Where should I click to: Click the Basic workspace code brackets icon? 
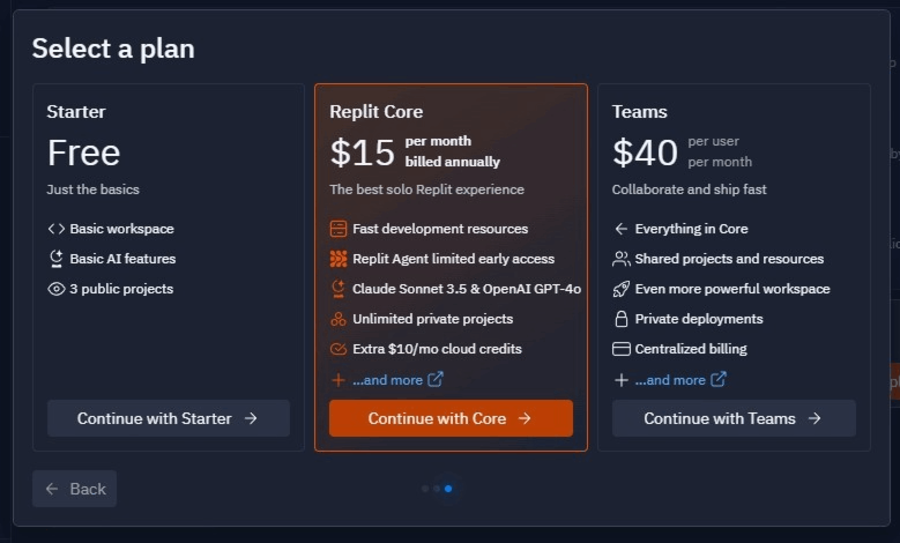[x=56, y=228]
